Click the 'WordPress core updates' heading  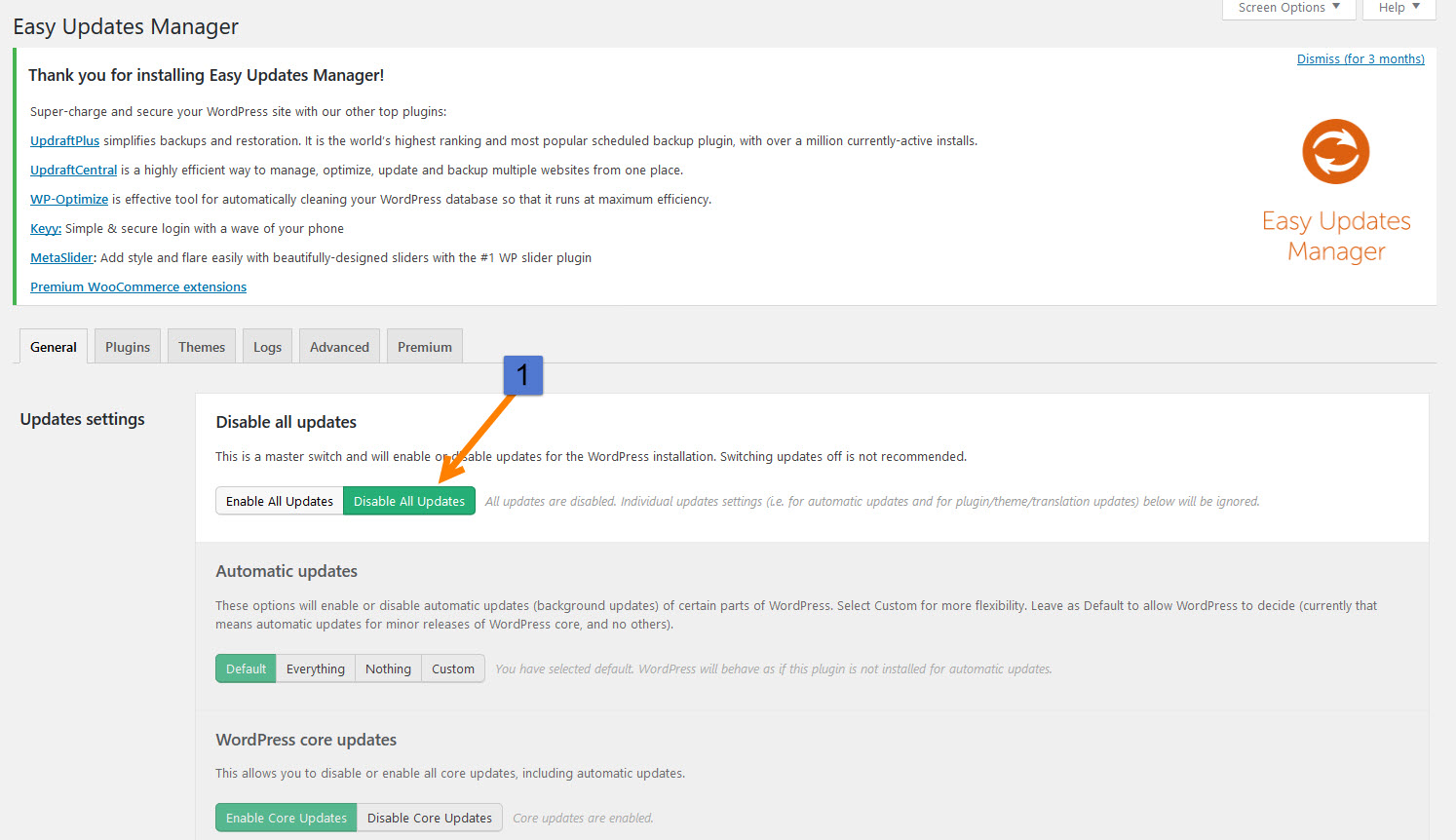(306, 740)
